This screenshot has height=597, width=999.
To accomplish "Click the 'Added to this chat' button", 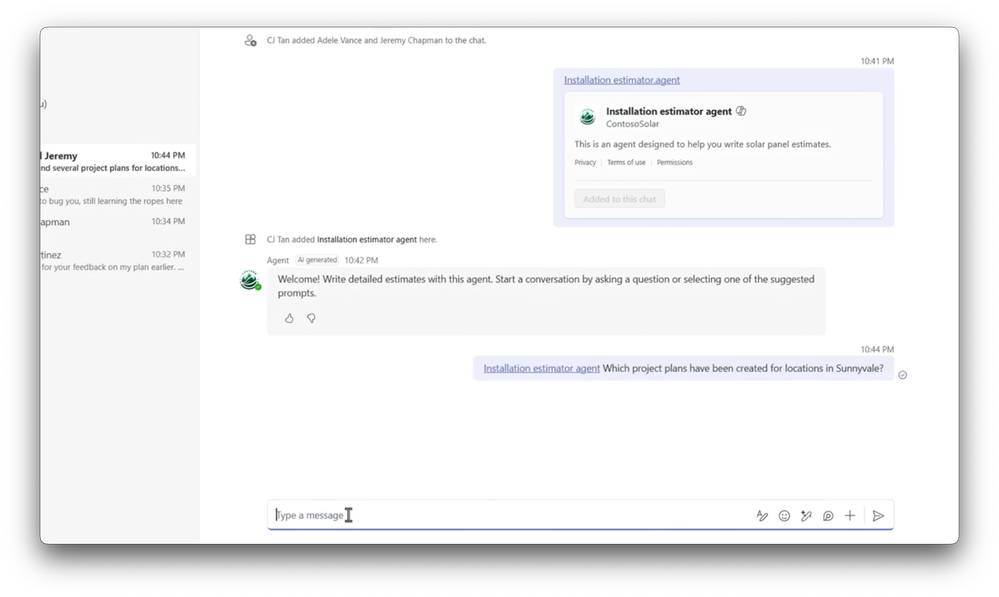I will pos(619,199).
